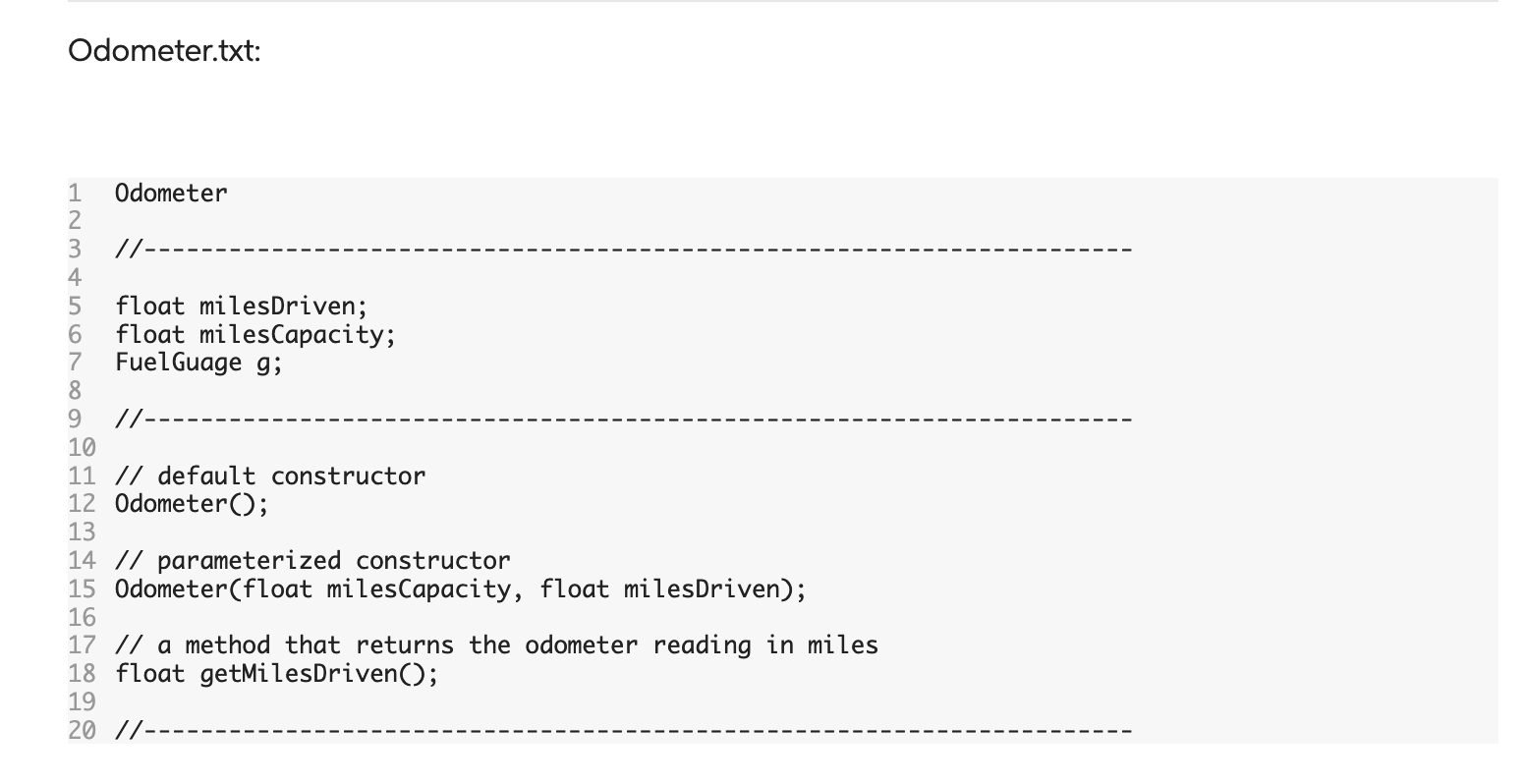Click the "float milesDriven;" declaration line

pos(241,307)
